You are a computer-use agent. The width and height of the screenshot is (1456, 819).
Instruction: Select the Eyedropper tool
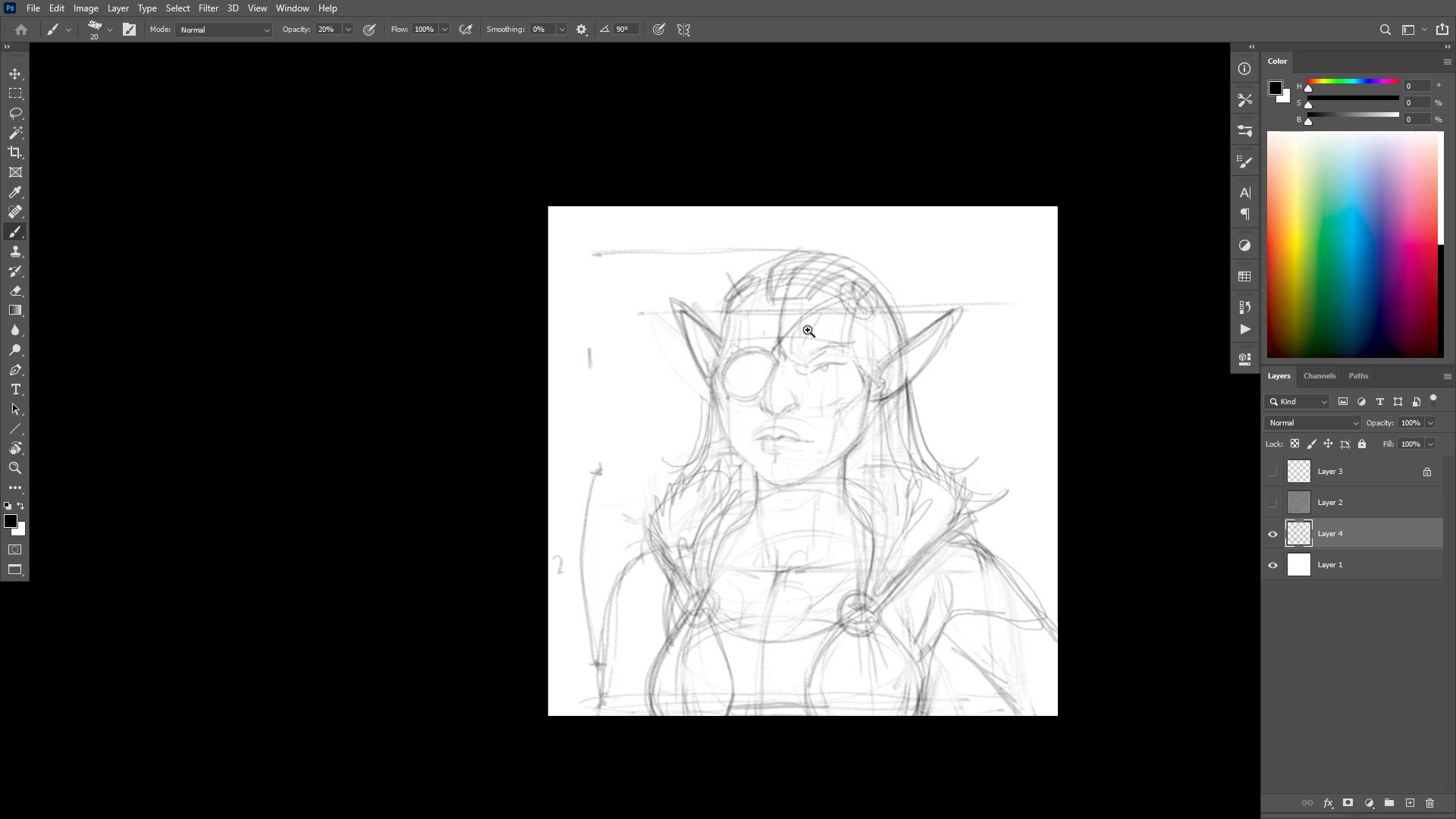[15, 193]
